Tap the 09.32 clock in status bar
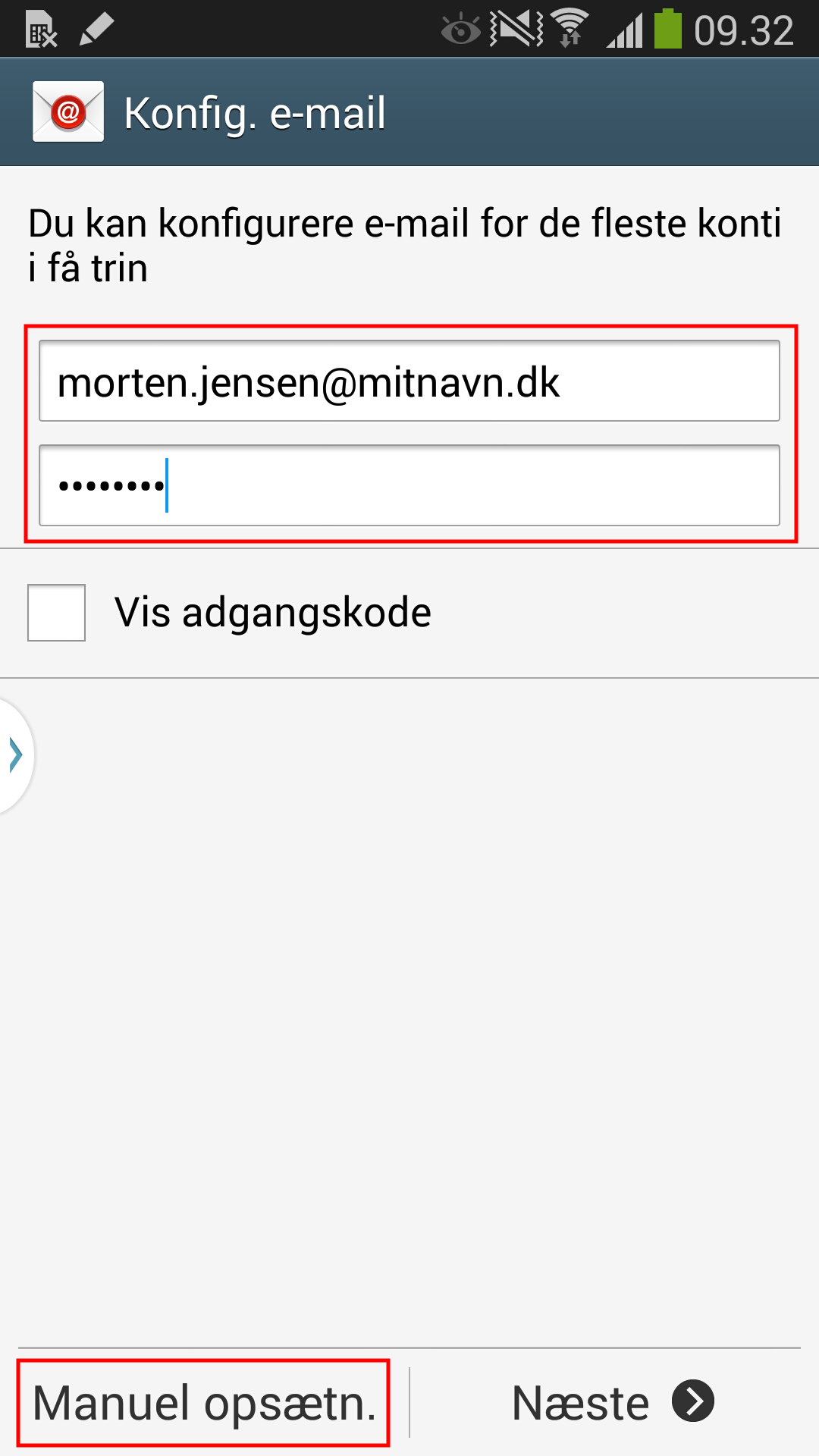 tap(744, 30)
